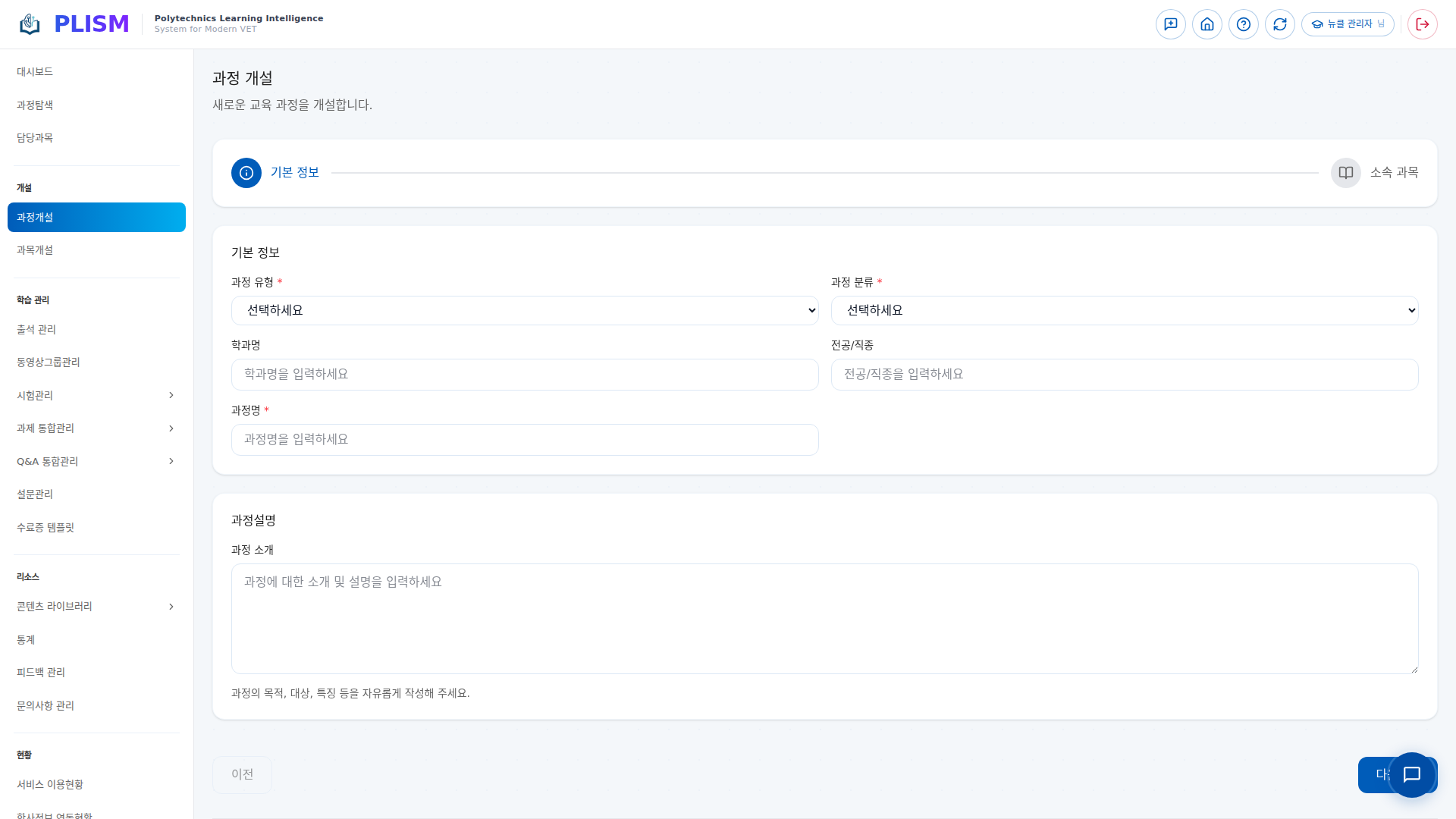Select 과목개설 in the sidebar
Viewport: 1456px width, 819px height.
pos(35,250)
